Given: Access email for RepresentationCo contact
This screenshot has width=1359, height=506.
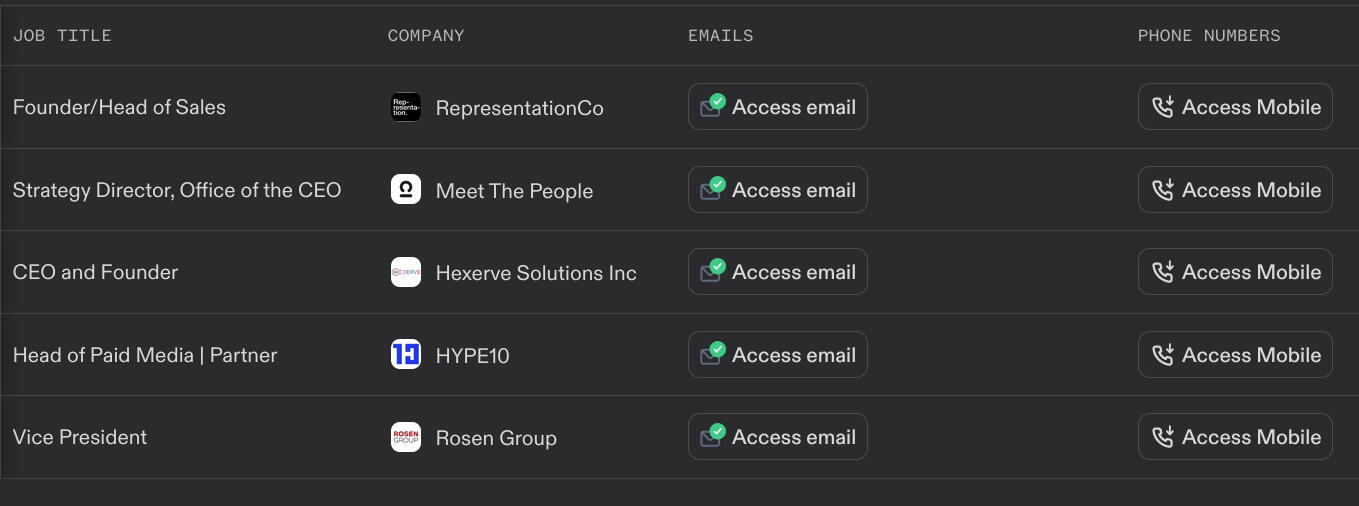Looking at the screenshot, I should click(x=778, y=107).
